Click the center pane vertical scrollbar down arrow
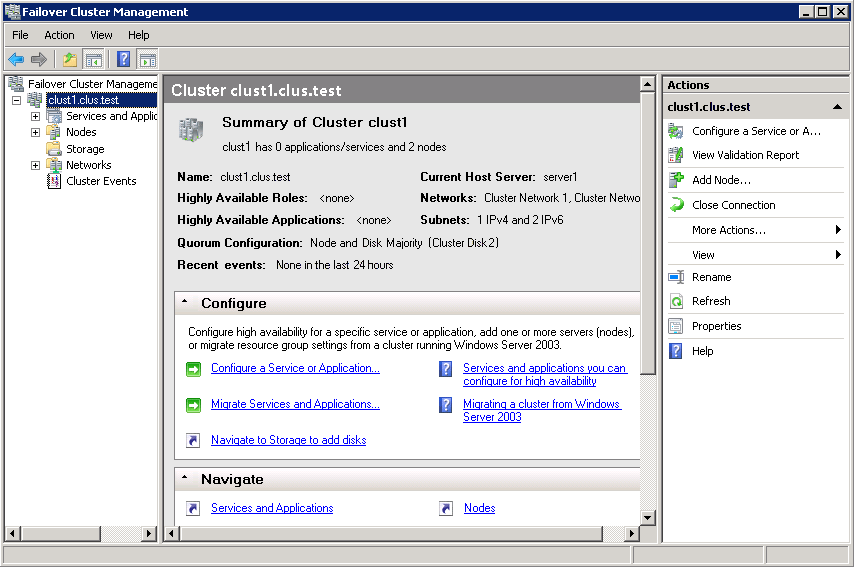The height and width of the screenshot is (567, 854). click(648, 517)
